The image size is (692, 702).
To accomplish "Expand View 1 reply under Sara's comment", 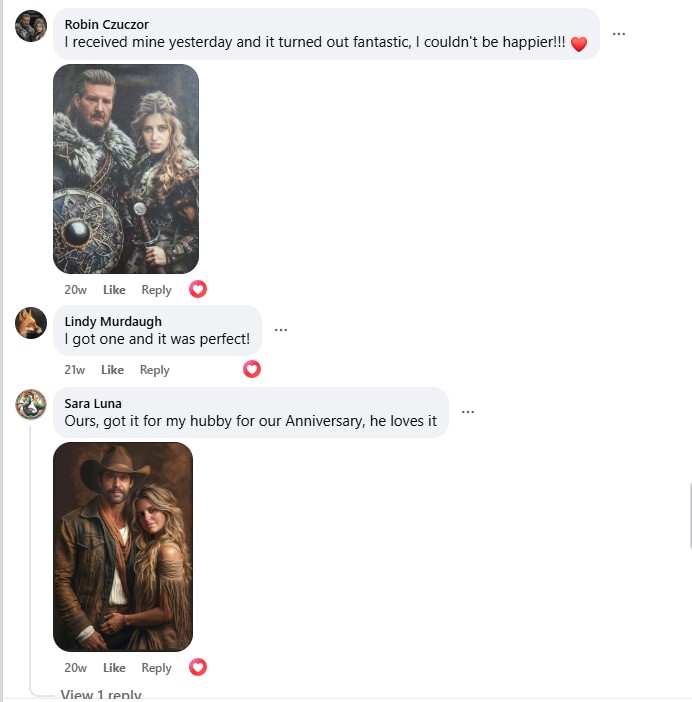I will pos(101,695).
